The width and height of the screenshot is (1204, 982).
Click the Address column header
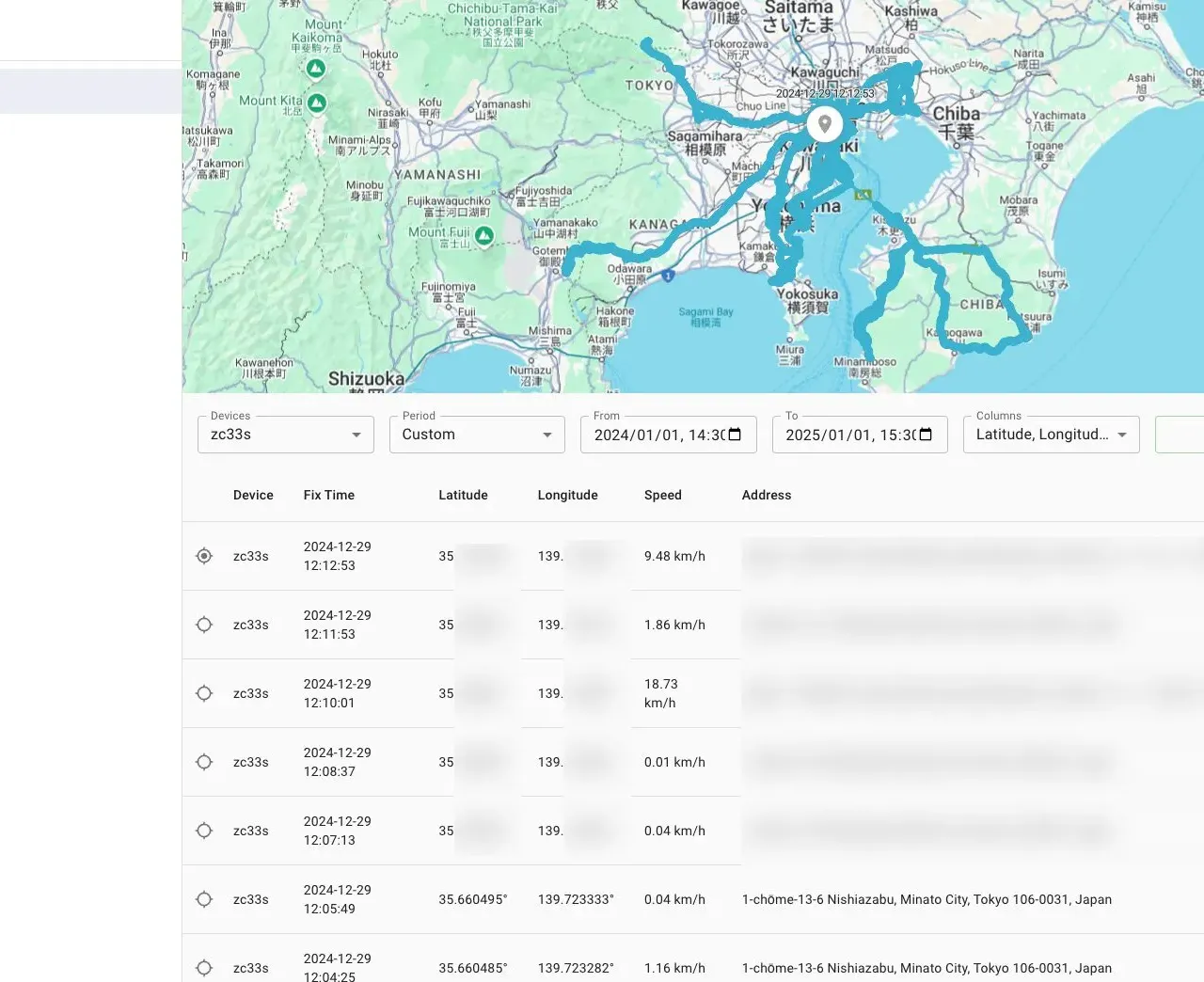[x=767, y=495]
